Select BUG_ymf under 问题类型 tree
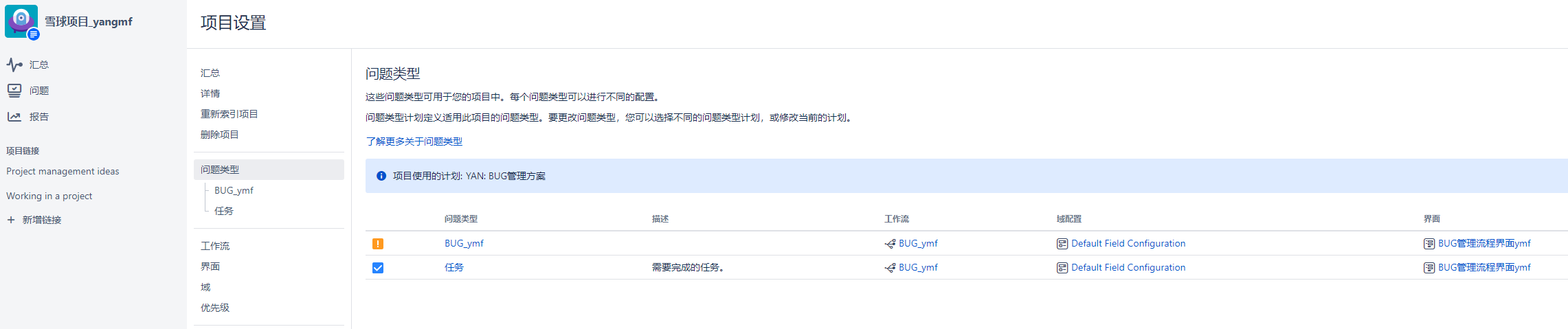The image size is (1568, 329). click(x=234, y=190)
